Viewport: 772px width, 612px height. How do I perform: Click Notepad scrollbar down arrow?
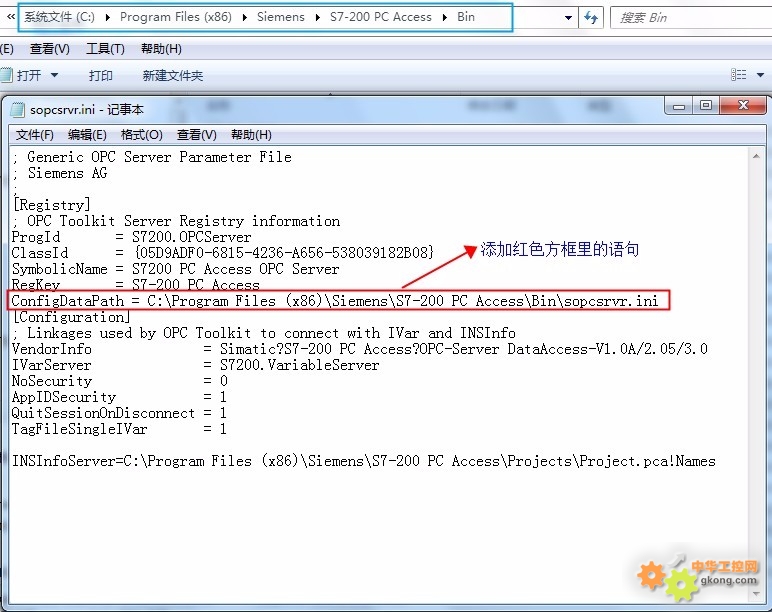pyautogui.click(x=756, y=594)
